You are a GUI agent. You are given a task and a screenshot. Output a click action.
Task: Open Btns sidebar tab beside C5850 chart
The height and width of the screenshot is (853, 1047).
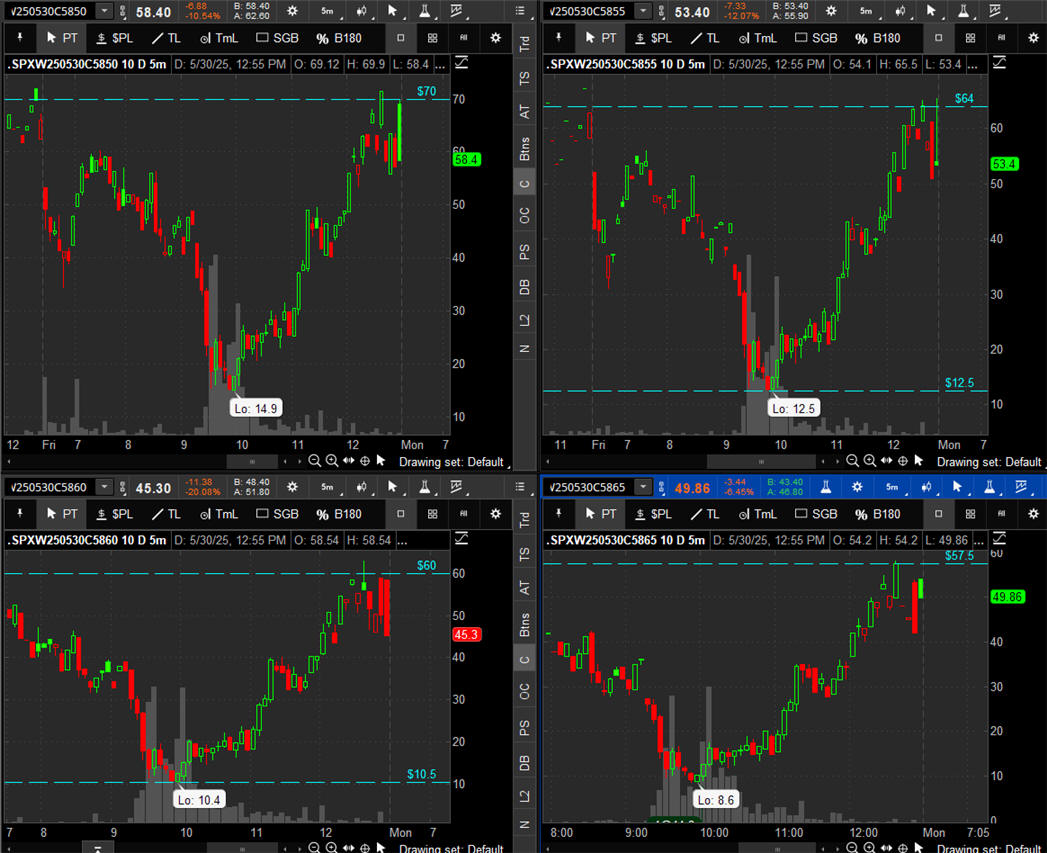(x=525, y=148)
